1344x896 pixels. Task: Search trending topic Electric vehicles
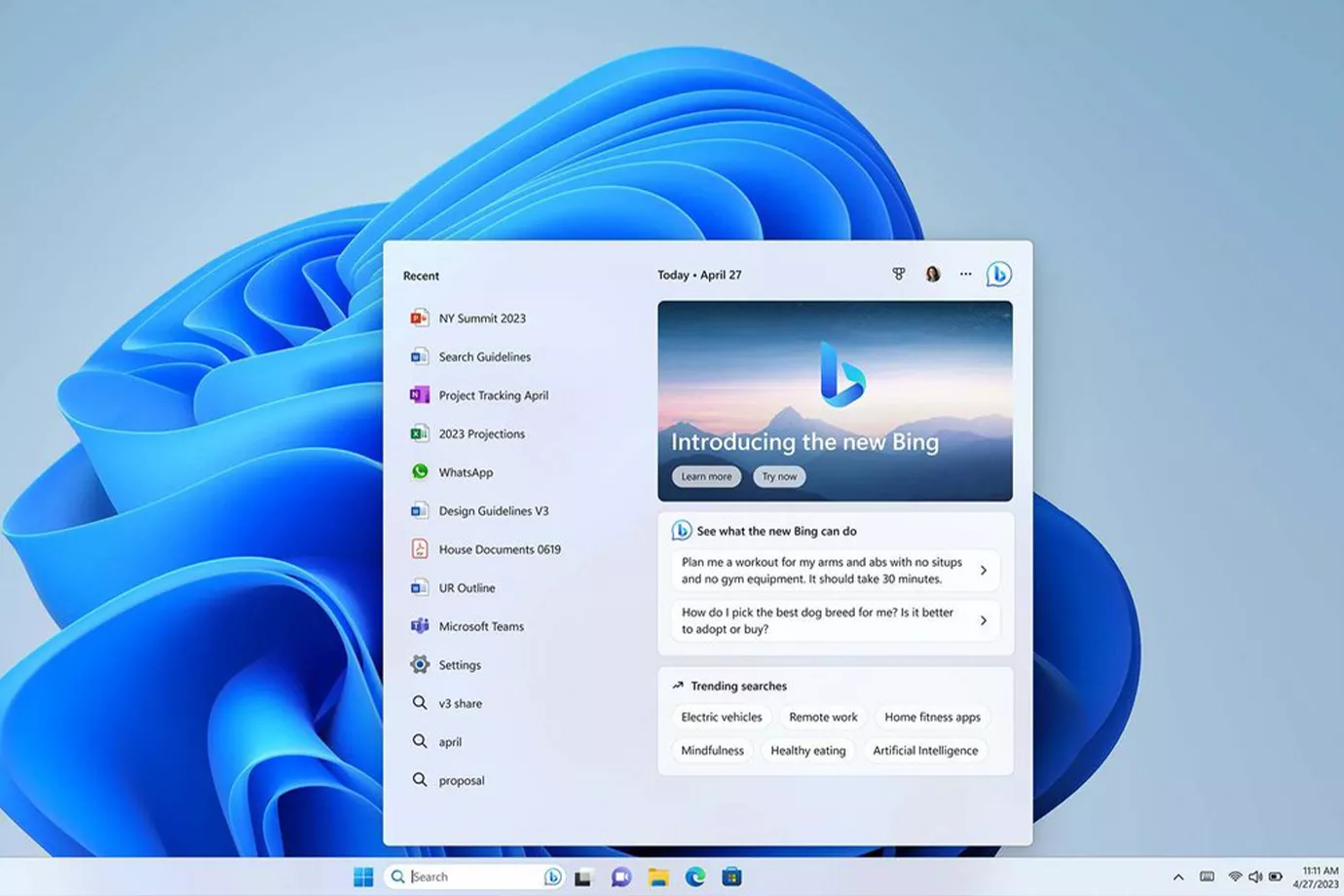coord(722,717)
